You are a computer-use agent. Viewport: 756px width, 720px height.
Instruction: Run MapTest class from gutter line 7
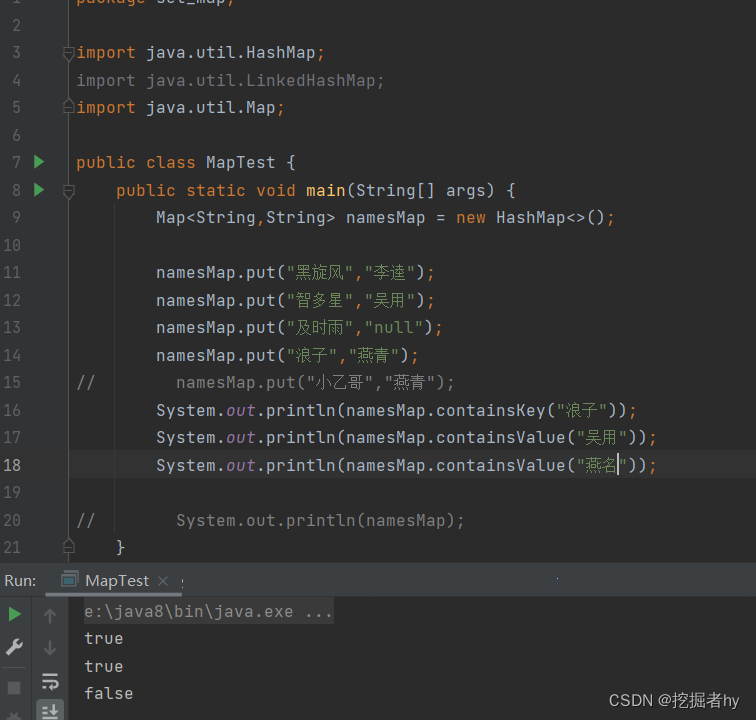39,162
